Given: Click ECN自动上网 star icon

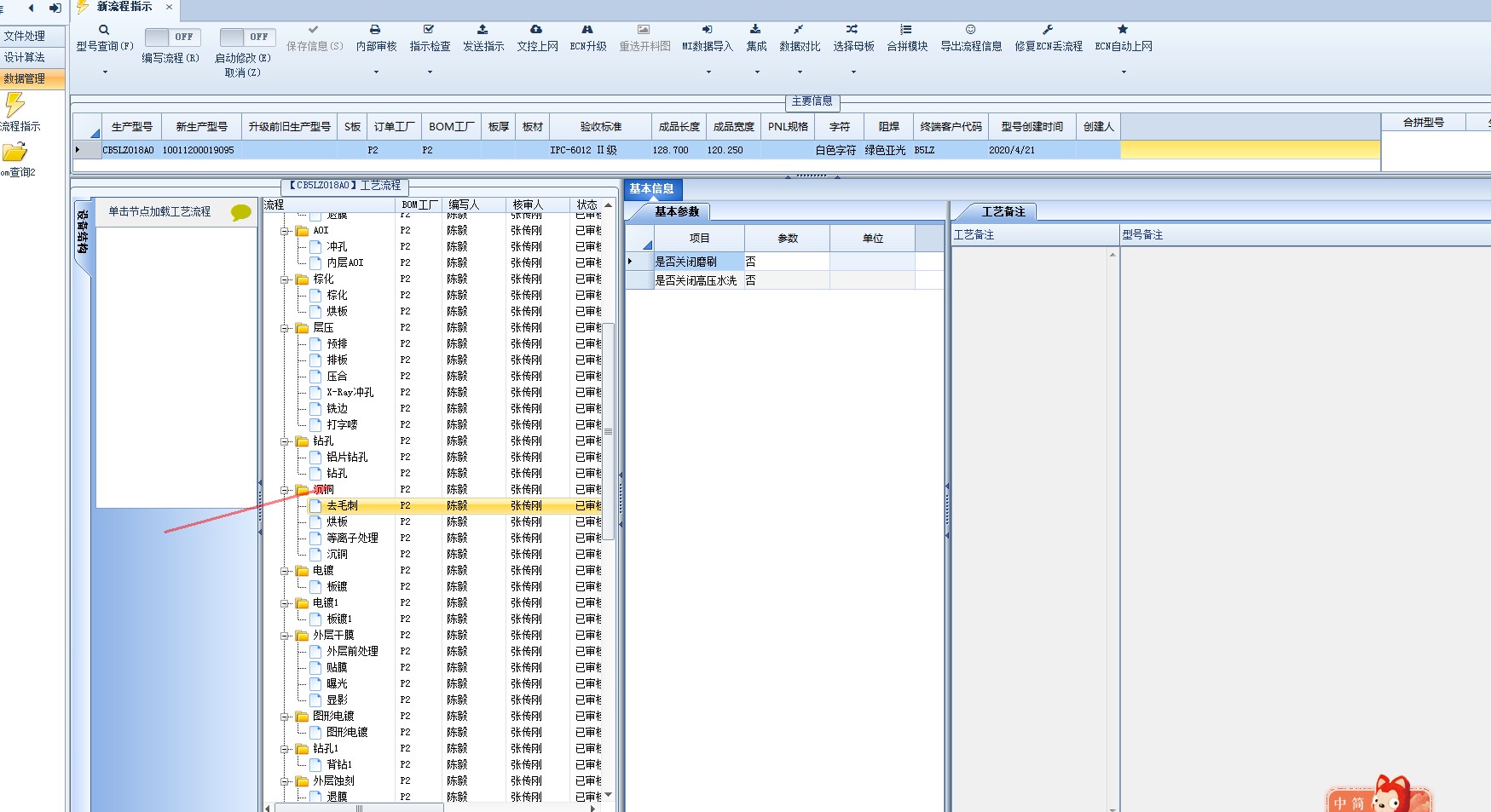Looking at the screenshot, I should click(1123, 30).
